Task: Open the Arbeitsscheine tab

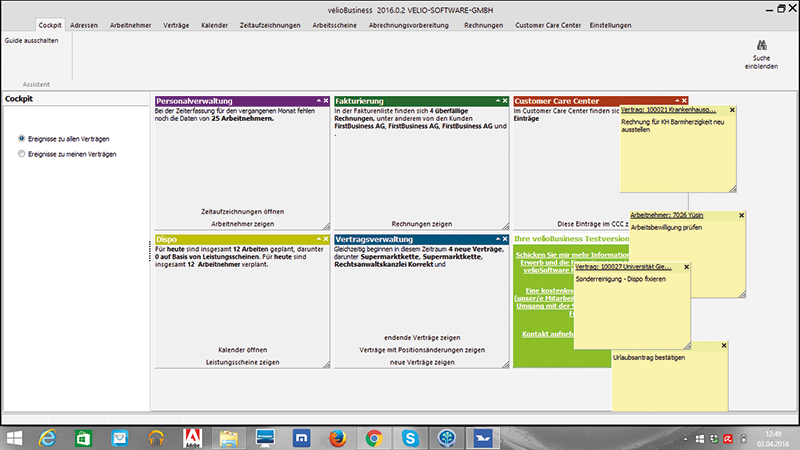Action: [335, 25]
